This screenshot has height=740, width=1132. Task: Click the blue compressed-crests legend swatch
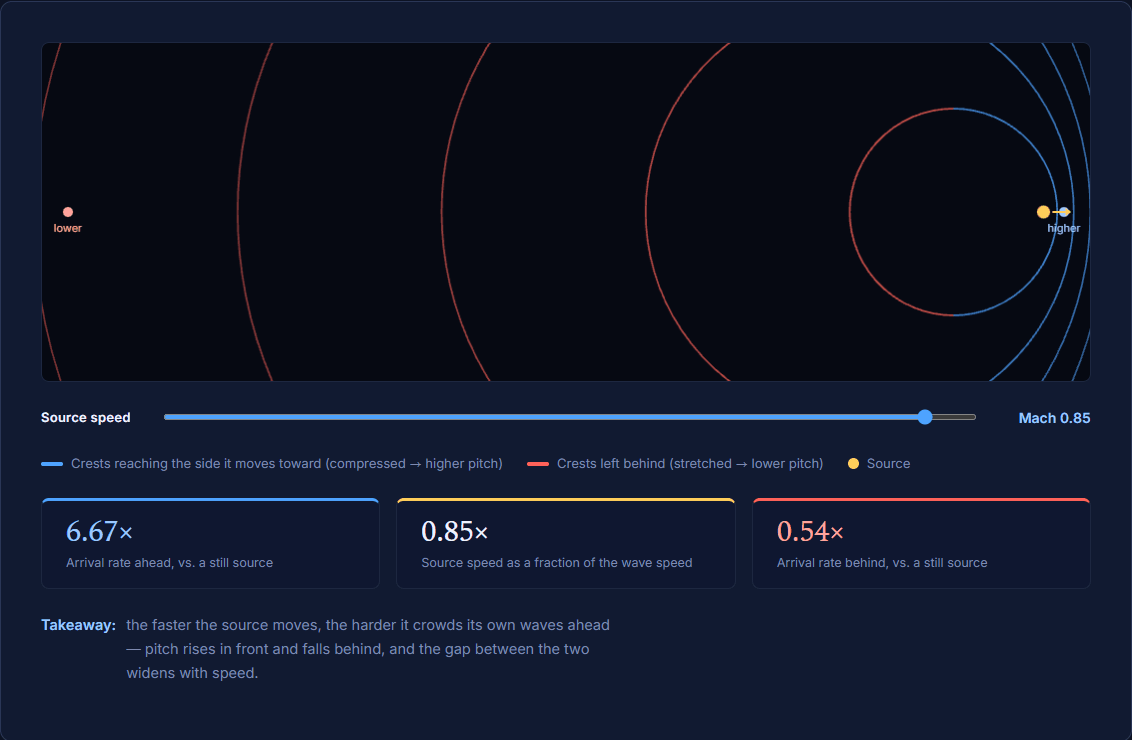(x=52, y=463)
